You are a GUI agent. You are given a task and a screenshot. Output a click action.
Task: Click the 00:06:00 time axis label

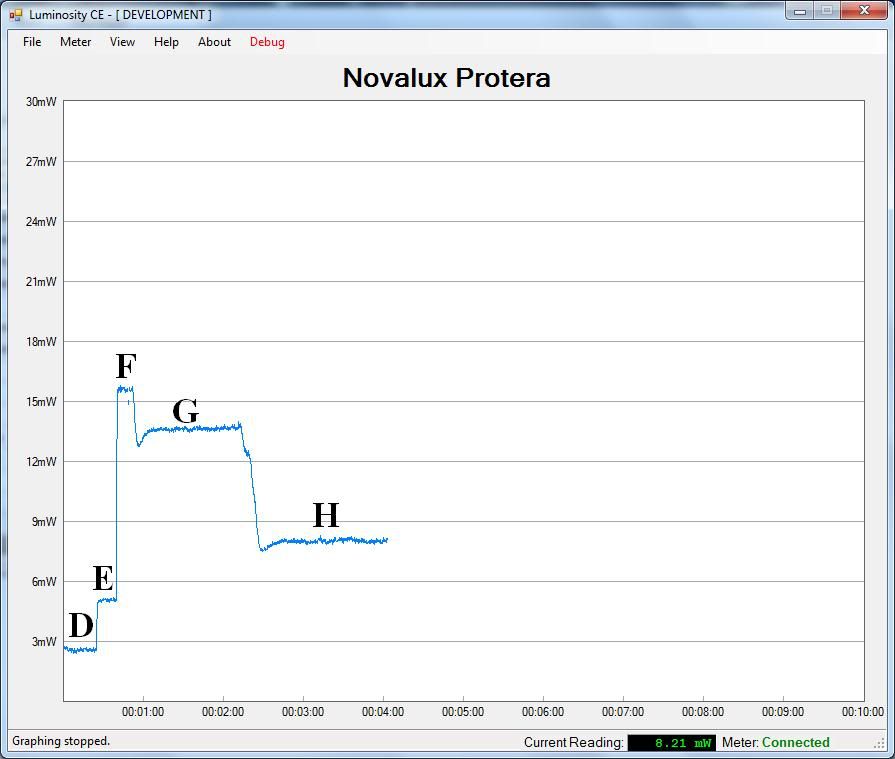click(x=543, y=712)
